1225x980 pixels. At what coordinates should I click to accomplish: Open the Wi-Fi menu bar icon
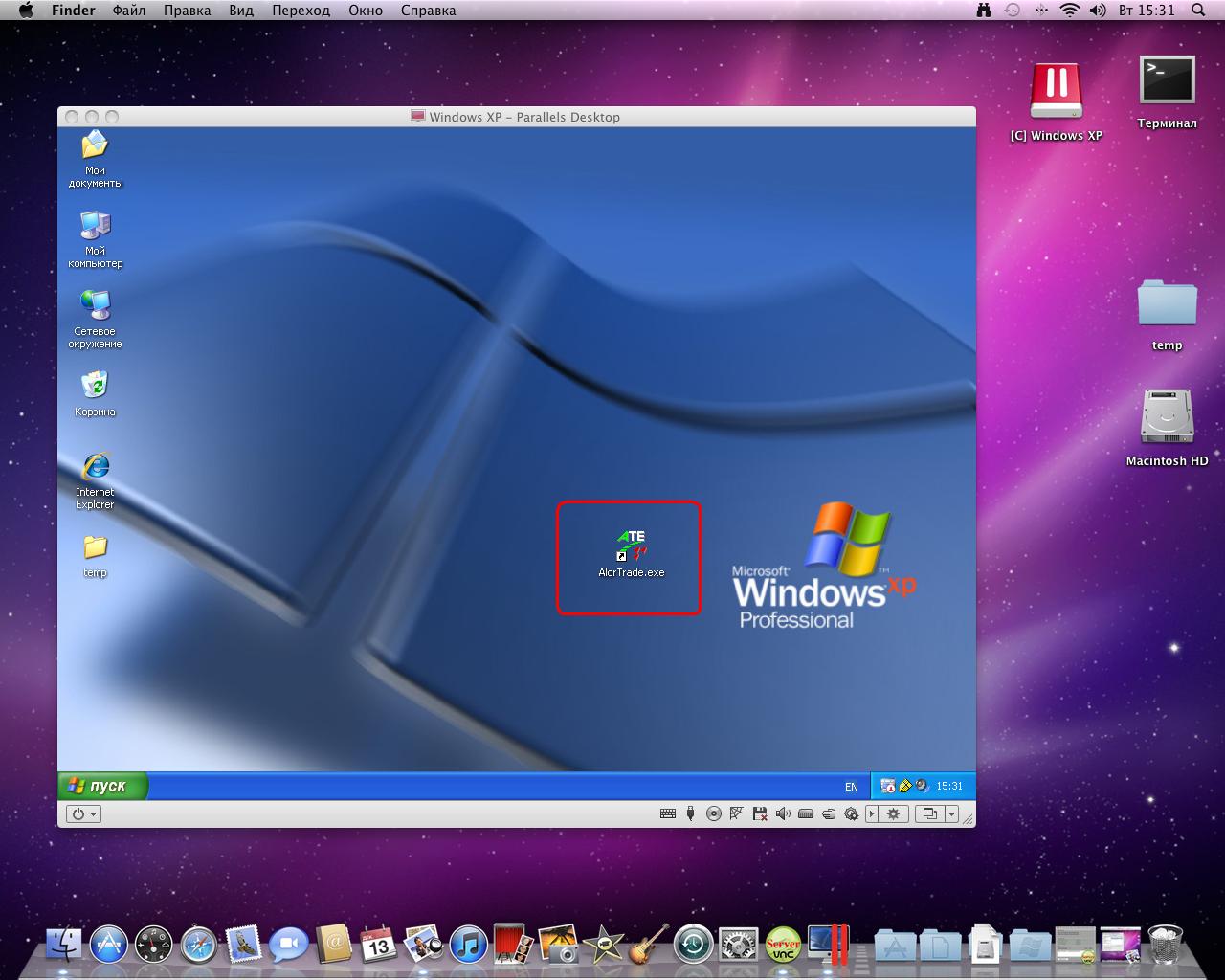coord(1070,11)
